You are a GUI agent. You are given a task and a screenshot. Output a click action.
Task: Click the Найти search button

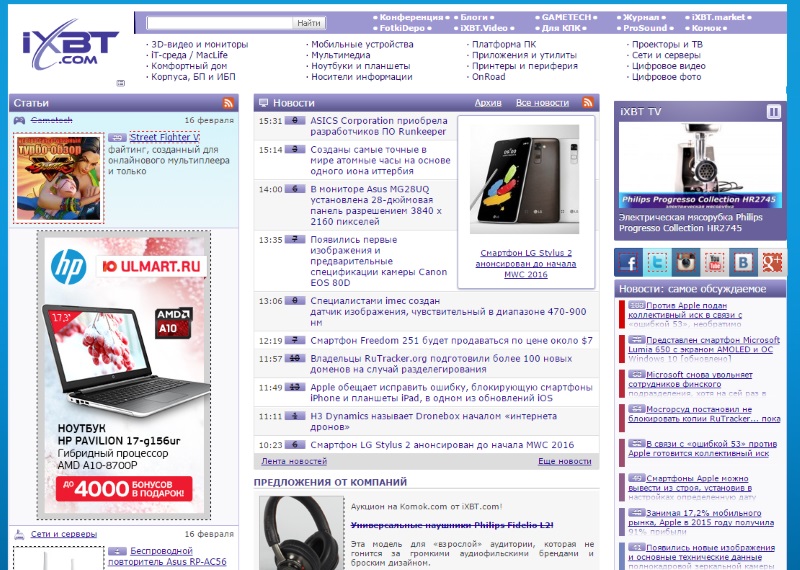309,23
